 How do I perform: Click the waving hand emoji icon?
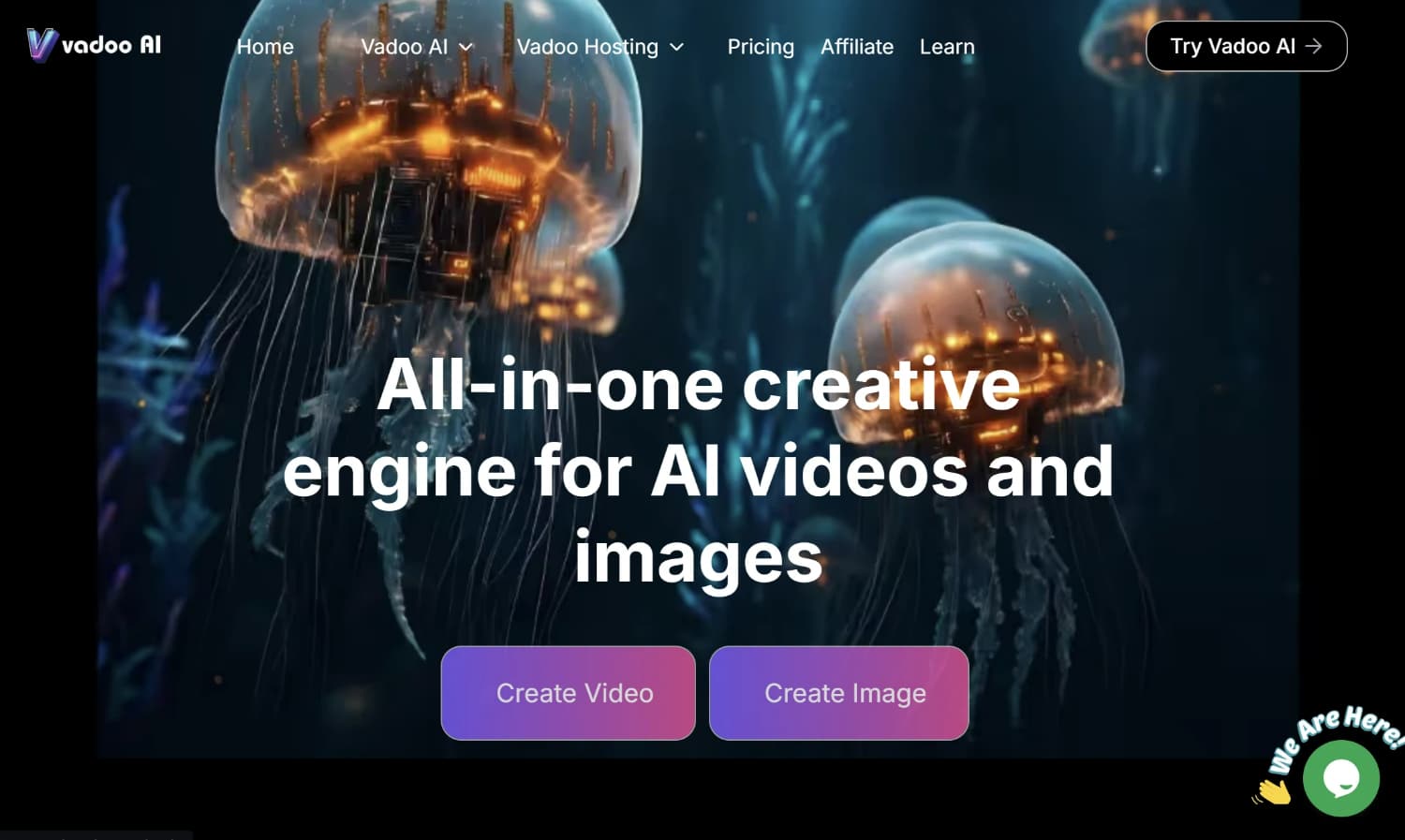tap(1273, 792)
